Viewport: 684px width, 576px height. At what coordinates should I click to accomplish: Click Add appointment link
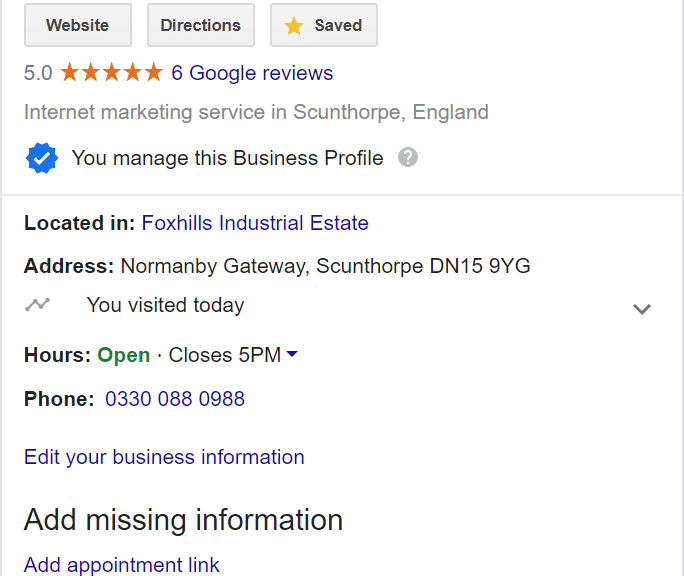[122, 565]
